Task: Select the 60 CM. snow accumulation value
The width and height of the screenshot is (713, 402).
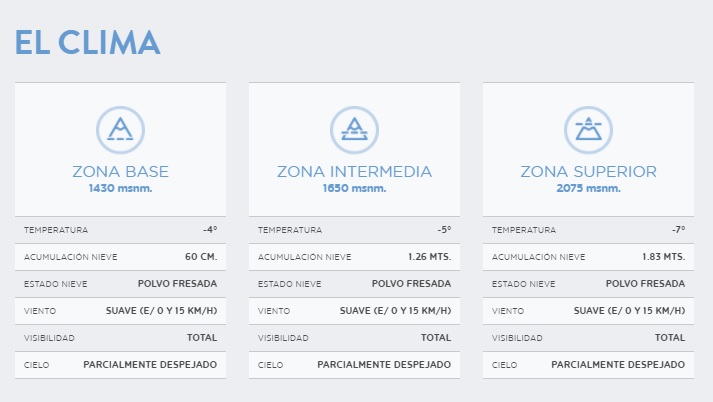Action: pos(200,257)
